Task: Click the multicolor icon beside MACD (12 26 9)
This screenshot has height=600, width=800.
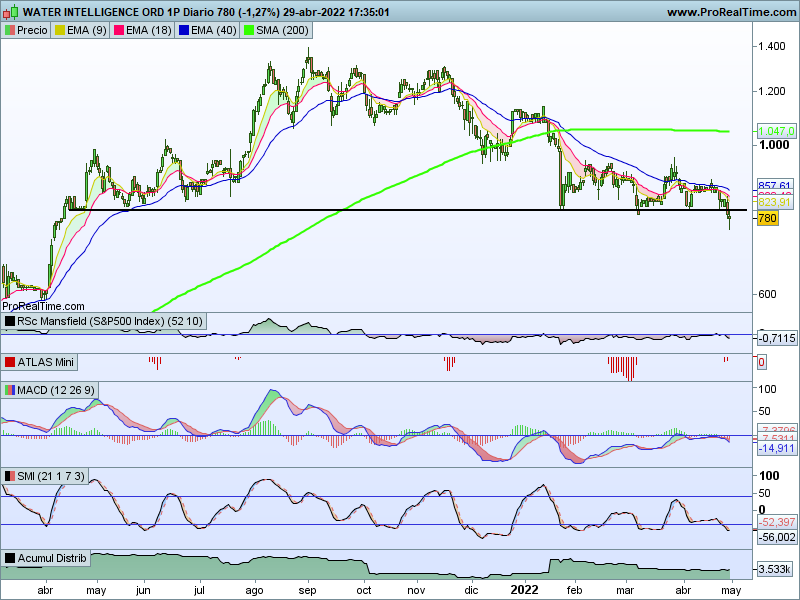Action: [10, 390]
